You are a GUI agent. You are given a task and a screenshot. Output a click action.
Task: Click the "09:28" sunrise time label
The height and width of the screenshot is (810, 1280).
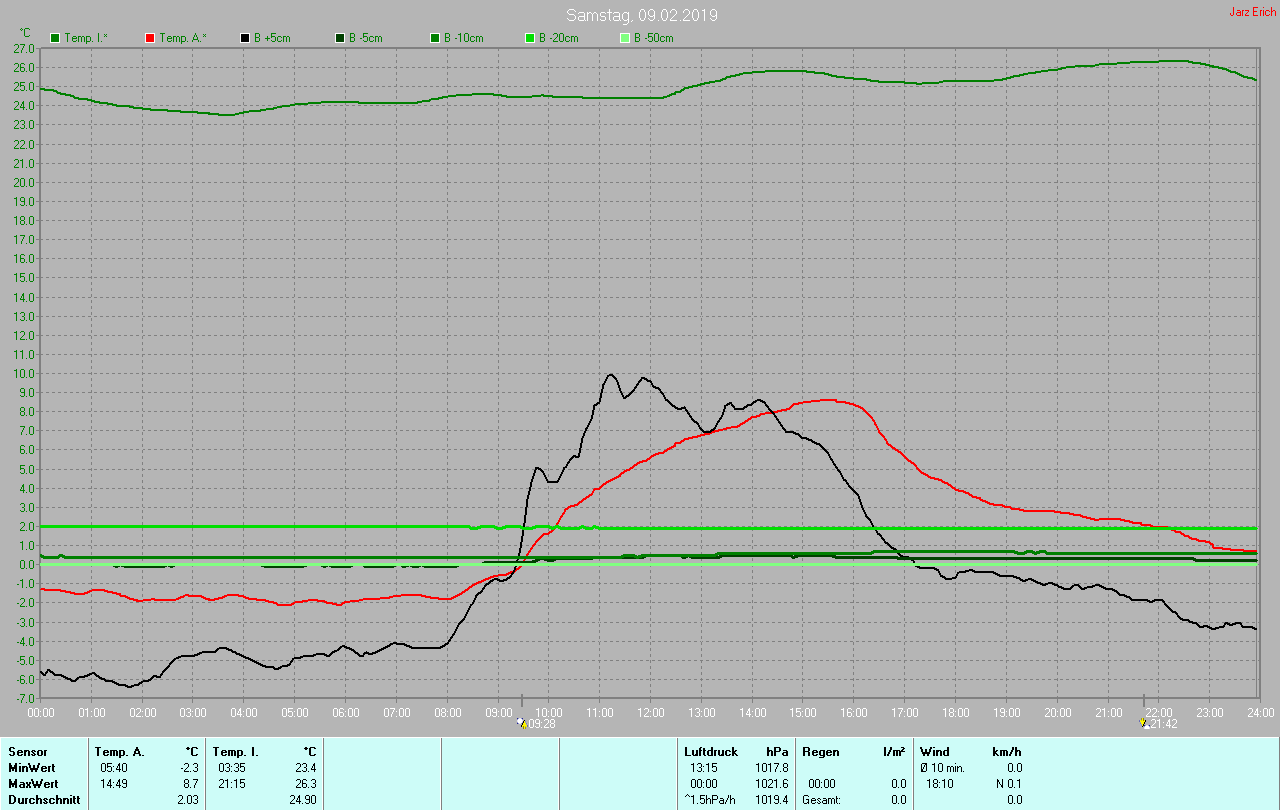tap(541, 723)
